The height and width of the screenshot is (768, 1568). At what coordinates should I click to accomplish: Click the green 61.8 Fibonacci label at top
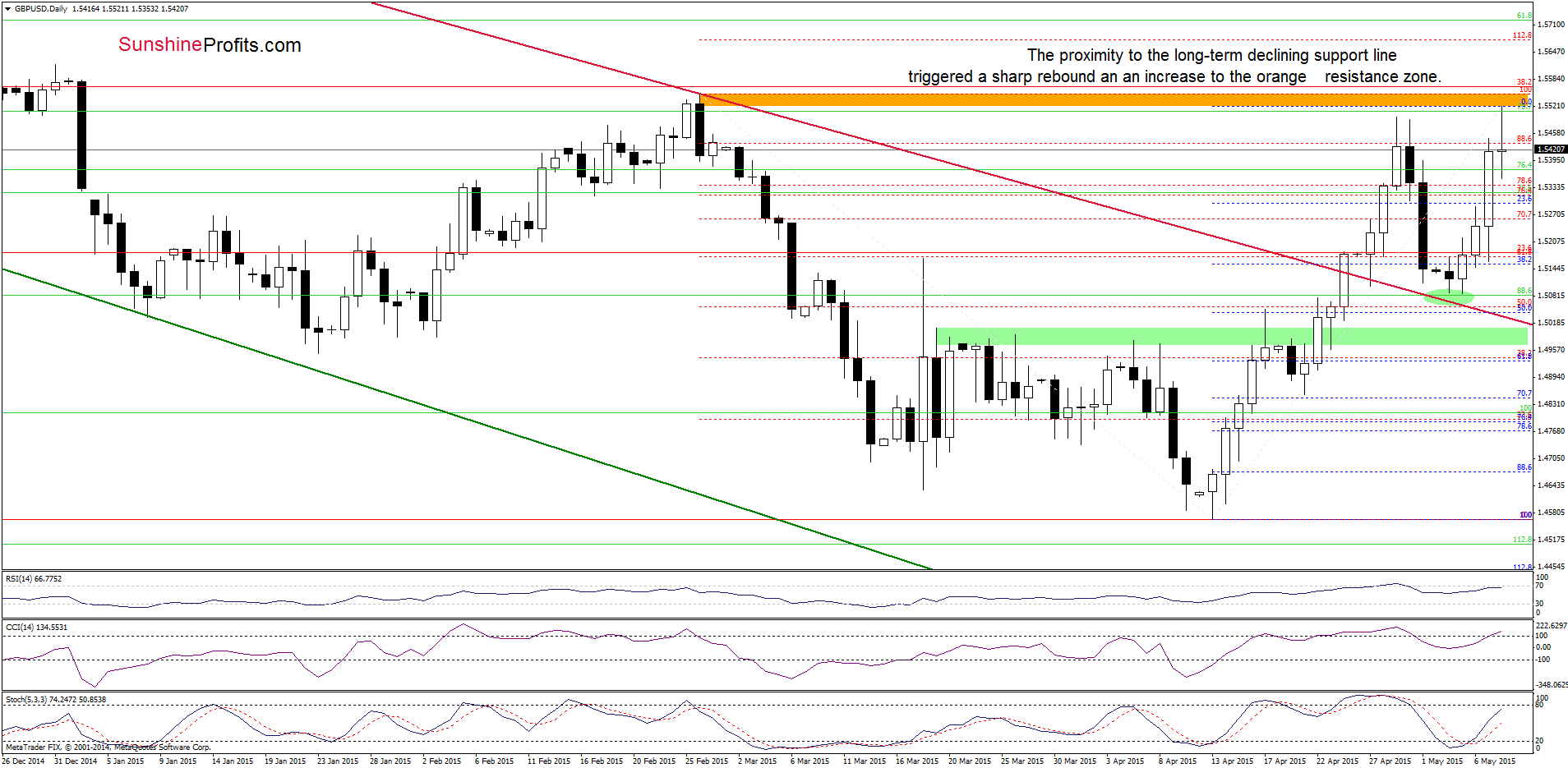tap(1524, 16)
